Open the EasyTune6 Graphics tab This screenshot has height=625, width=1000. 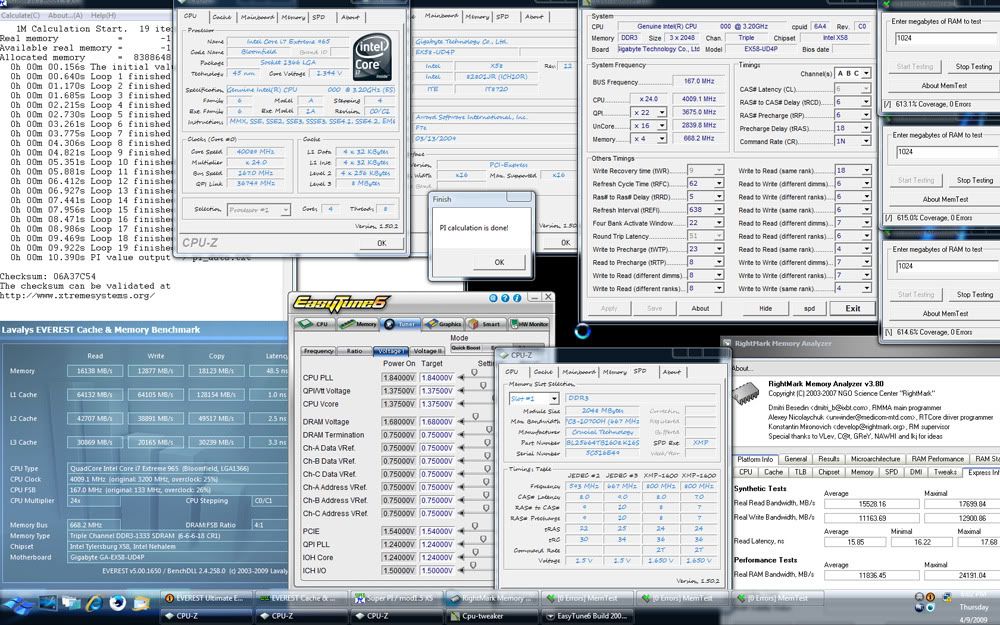pos(443,324)
